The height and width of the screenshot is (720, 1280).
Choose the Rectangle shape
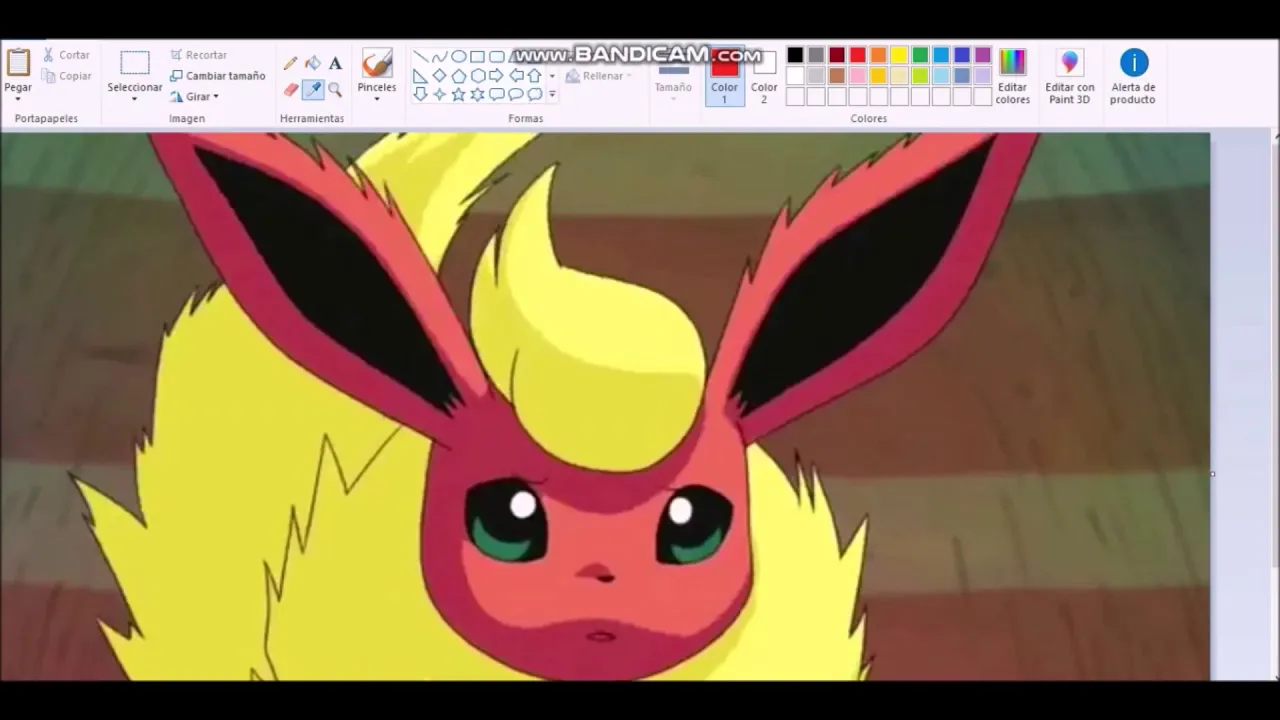[x=477, y=56]
